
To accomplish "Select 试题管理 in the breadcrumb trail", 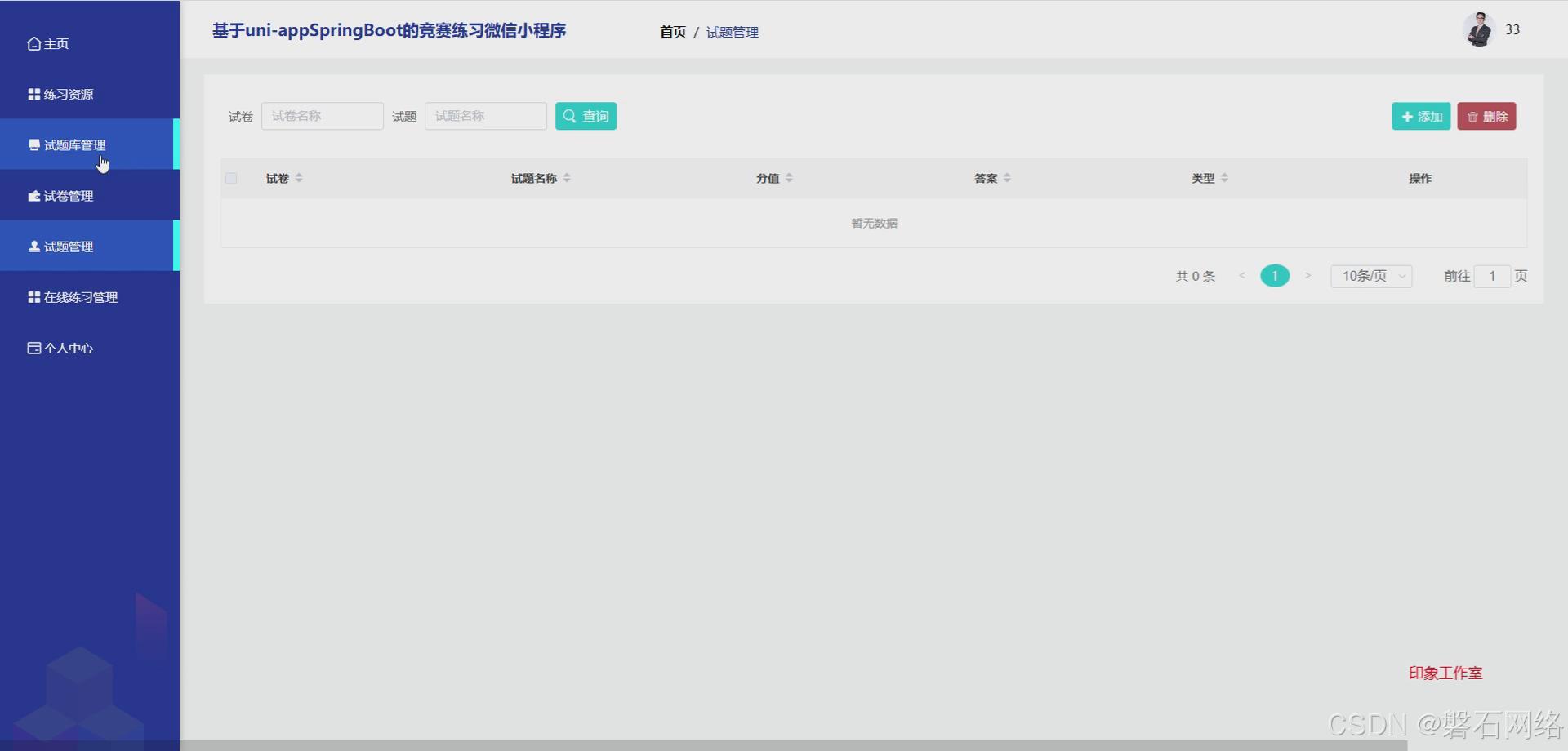I will 732,33.
